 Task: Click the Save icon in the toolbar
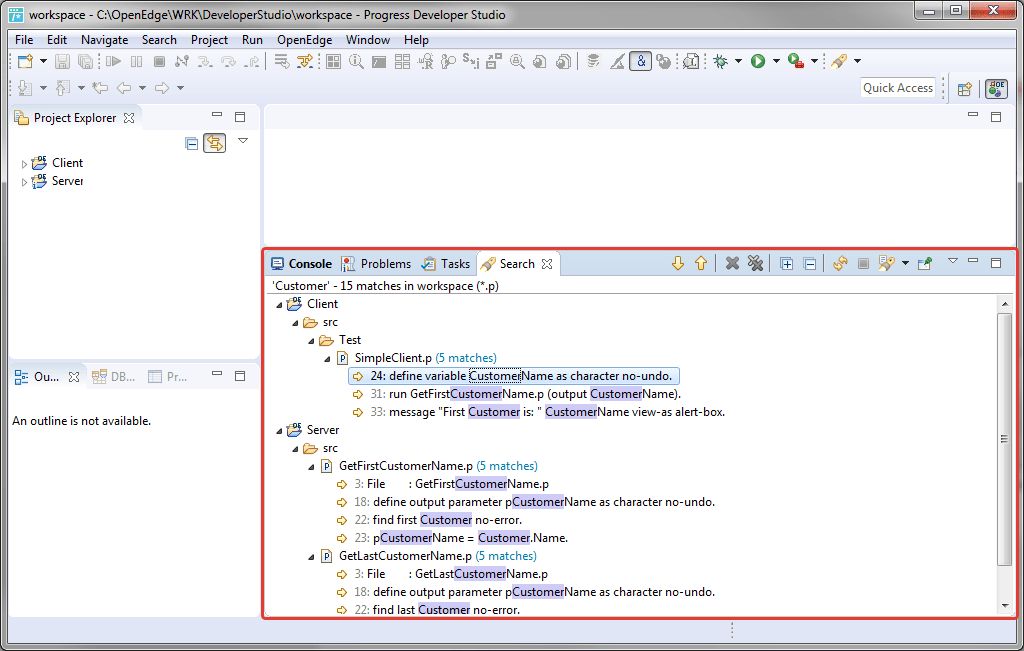pyautogui.click(x=62, y=61)
